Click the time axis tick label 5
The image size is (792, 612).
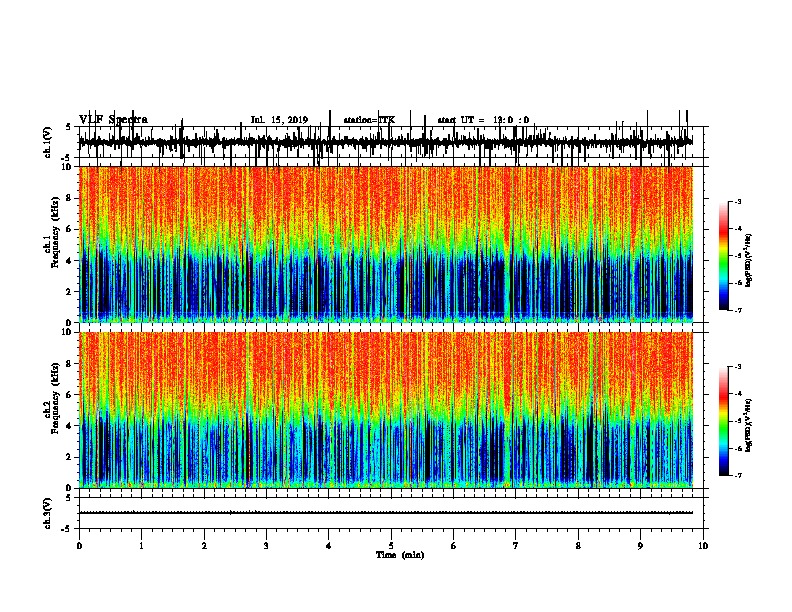(391, 546)
